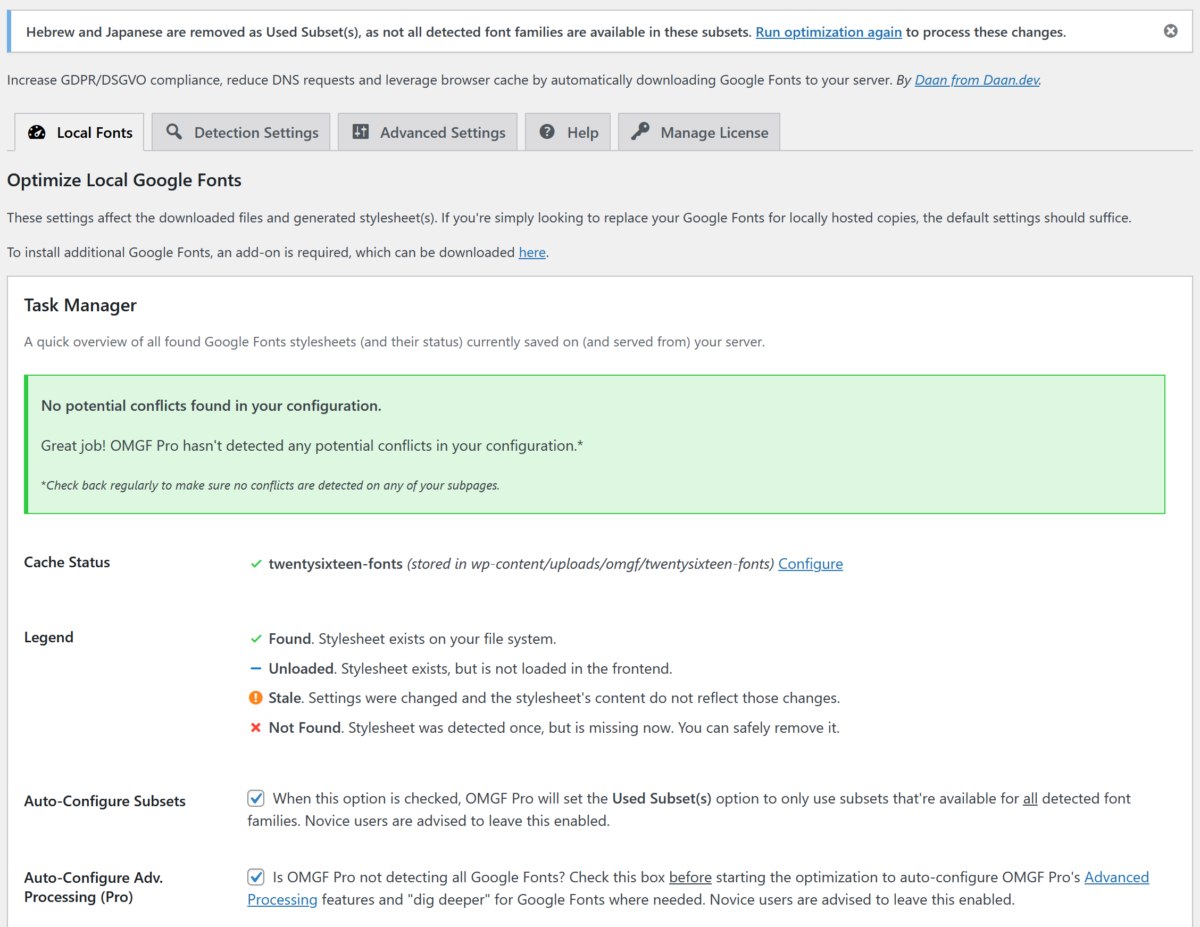Open the Help tab

(568, 132)
